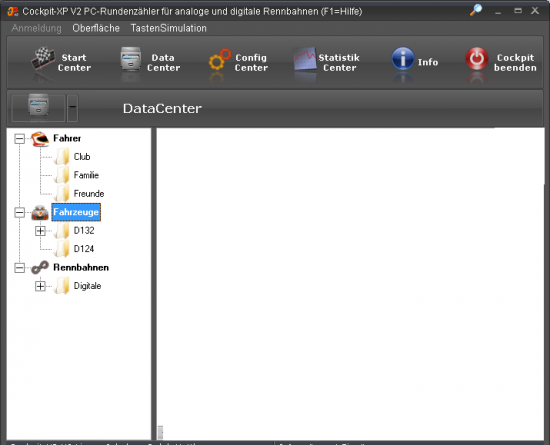Viewport: 550px width, 445px height.
Task: Expand the Digitale folder node
Action: point(40,286)
